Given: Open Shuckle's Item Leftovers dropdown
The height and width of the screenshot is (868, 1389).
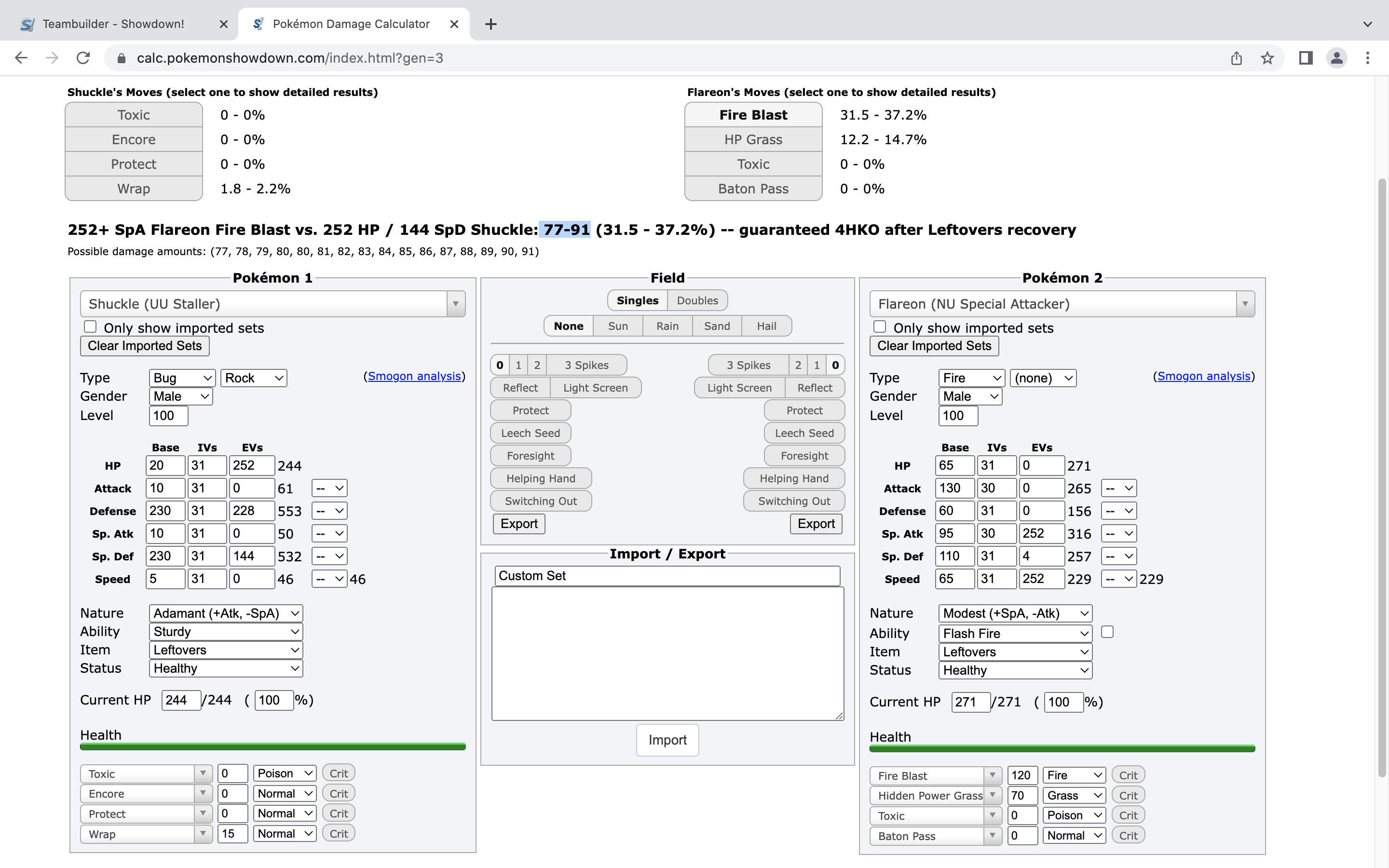Looking at the screenshot, I should (226, 650).
